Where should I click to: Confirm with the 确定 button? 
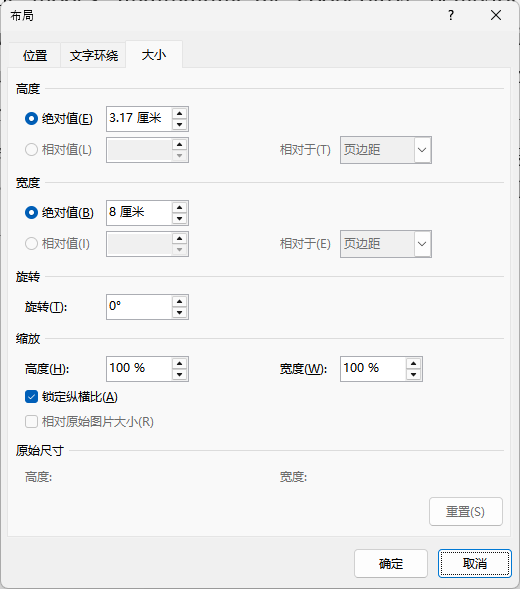pyautogui.click(x=391, y=563)
